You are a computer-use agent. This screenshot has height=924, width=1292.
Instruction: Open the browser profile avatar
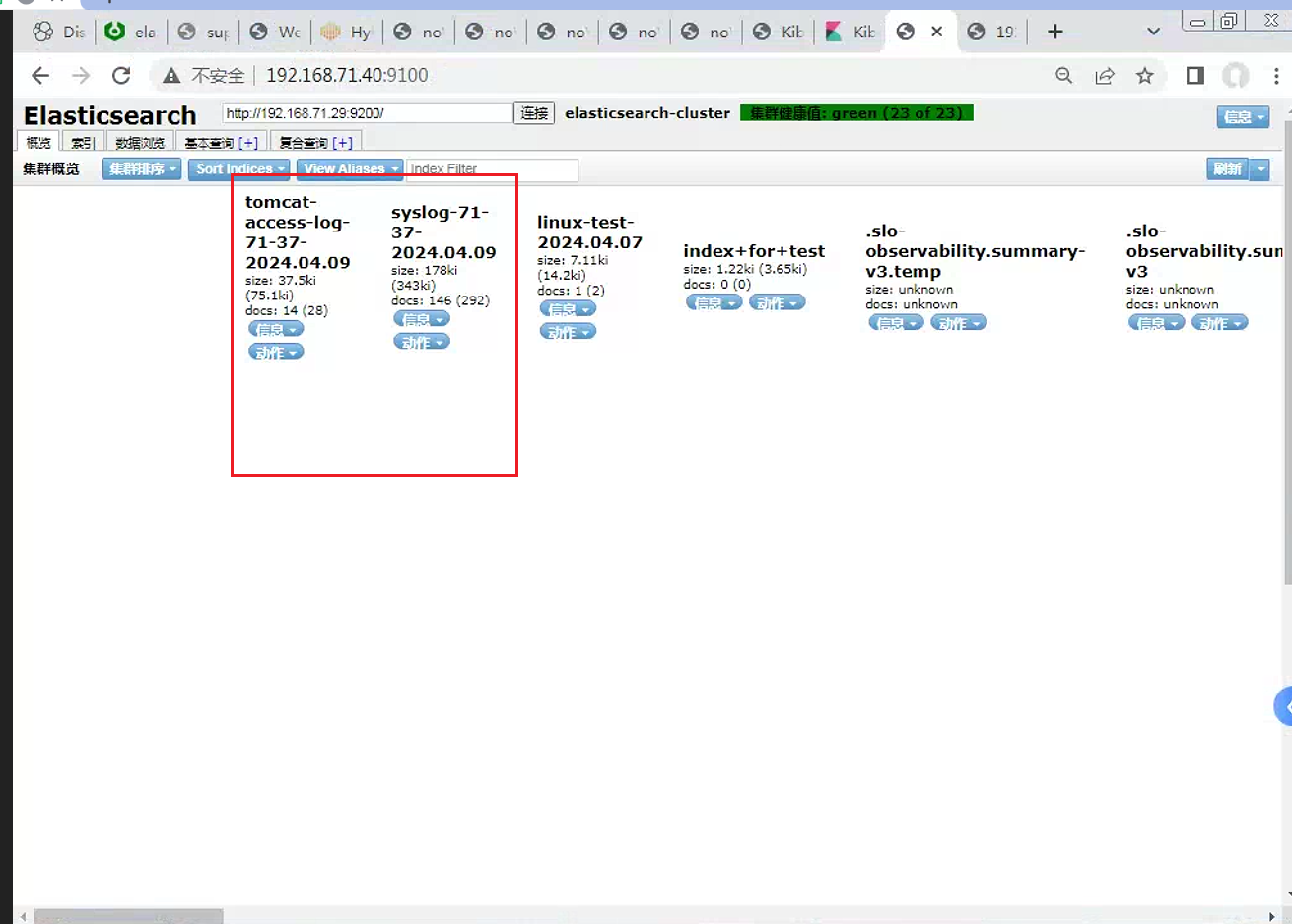click(x=1235, y=76)
